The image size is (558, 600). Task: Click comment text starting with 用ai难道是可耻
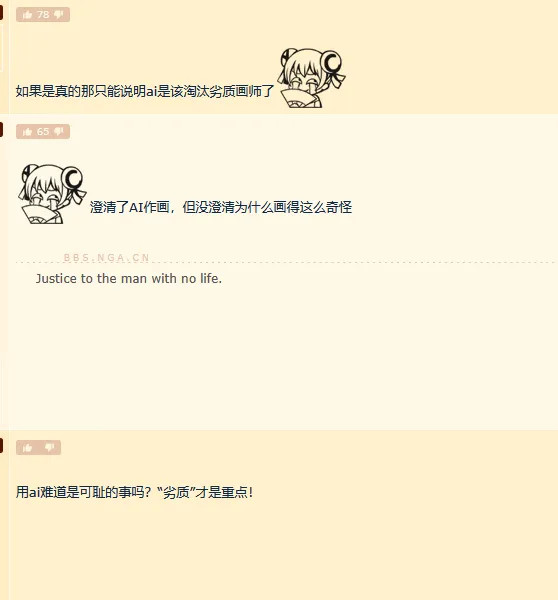pos(134,492)
